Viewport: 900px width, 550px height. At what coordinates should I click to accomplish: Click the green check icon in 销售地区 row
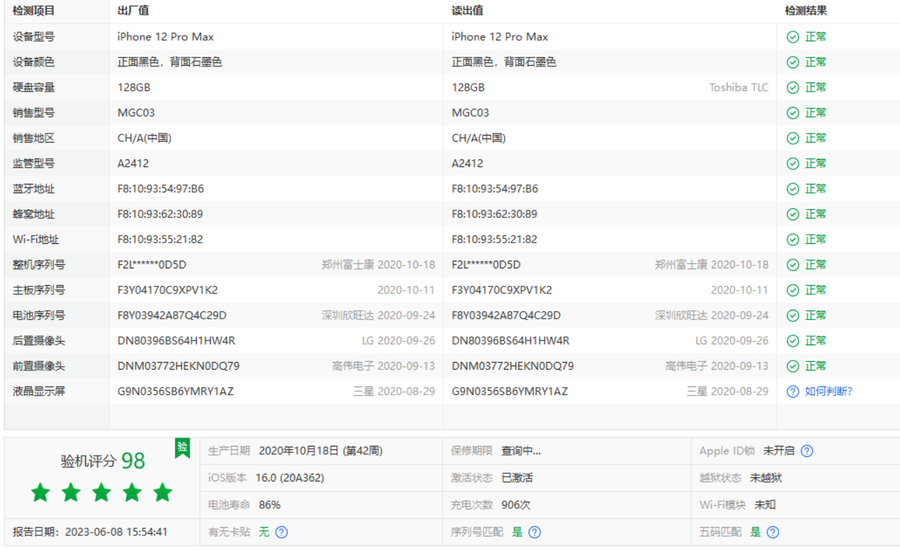pyautogui.click(x=793, y=138)
